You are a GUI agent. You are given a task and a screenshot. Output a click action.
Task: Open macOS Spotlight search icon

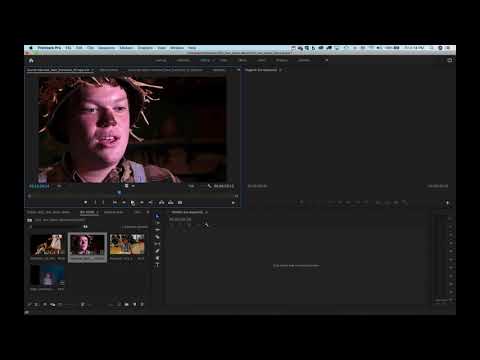(x=432, y=48)
